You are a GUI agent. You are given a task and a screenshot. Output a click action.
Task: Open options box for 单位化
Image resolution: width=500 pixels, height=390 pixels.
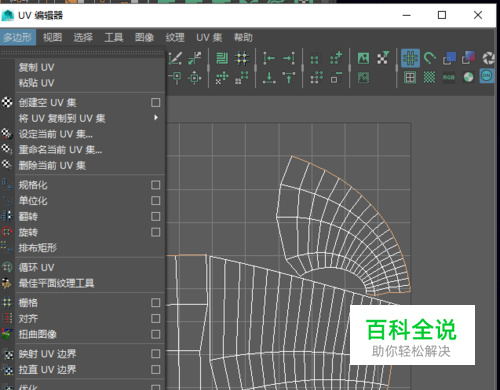pos(155,201)
